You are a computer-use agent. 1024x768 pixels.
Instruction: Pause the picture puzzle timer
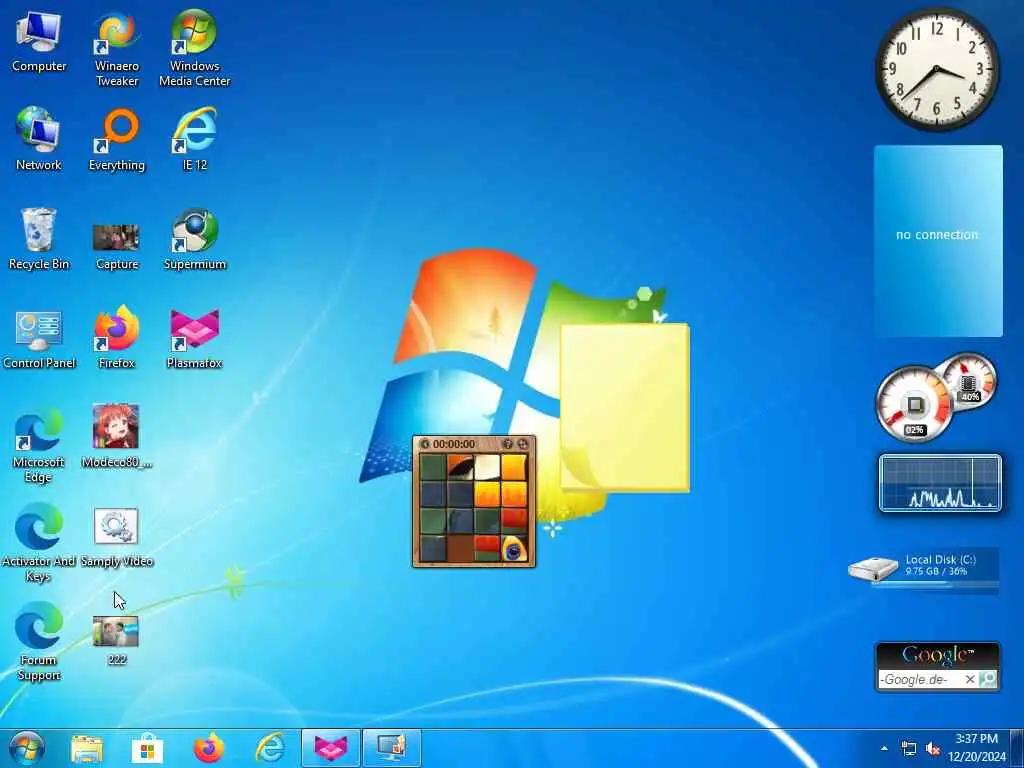(424, 444)
